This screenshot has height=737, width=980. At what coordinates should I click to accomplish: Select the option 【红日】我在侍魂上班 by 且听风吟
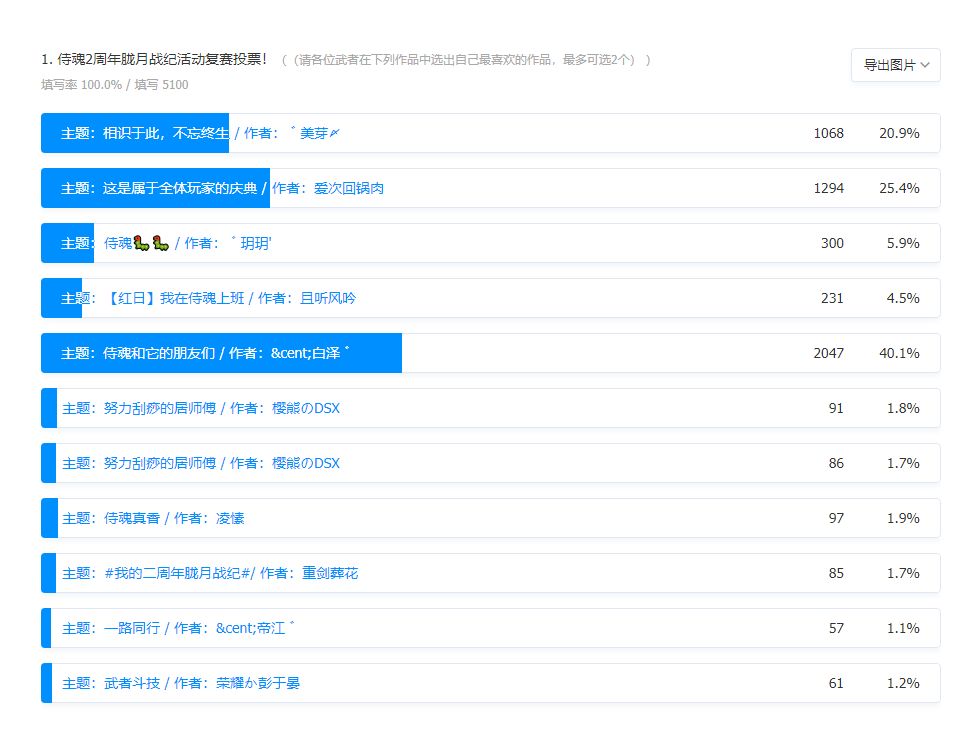pos(491,298)
